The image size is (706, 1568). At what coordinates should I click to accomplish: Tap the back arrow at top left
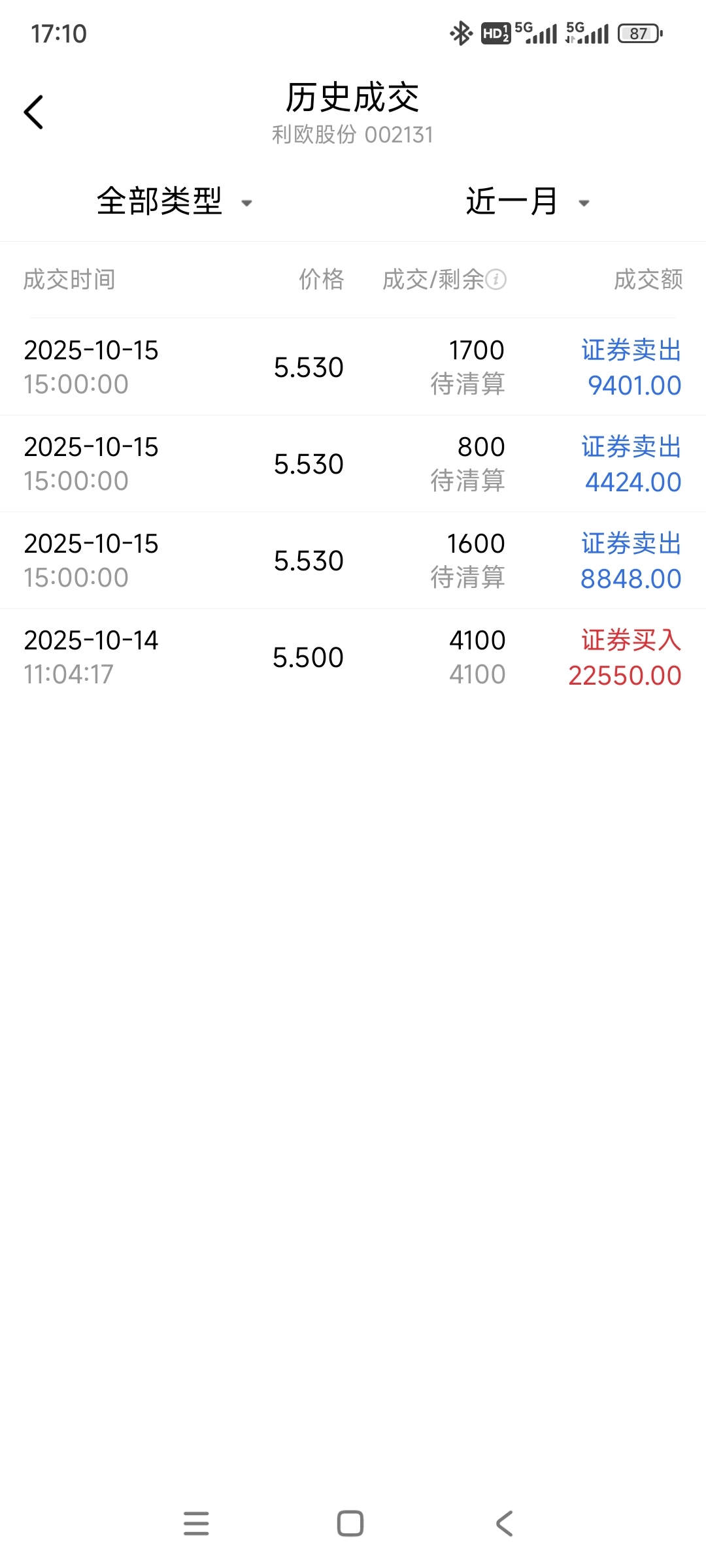tap(34, 112)
